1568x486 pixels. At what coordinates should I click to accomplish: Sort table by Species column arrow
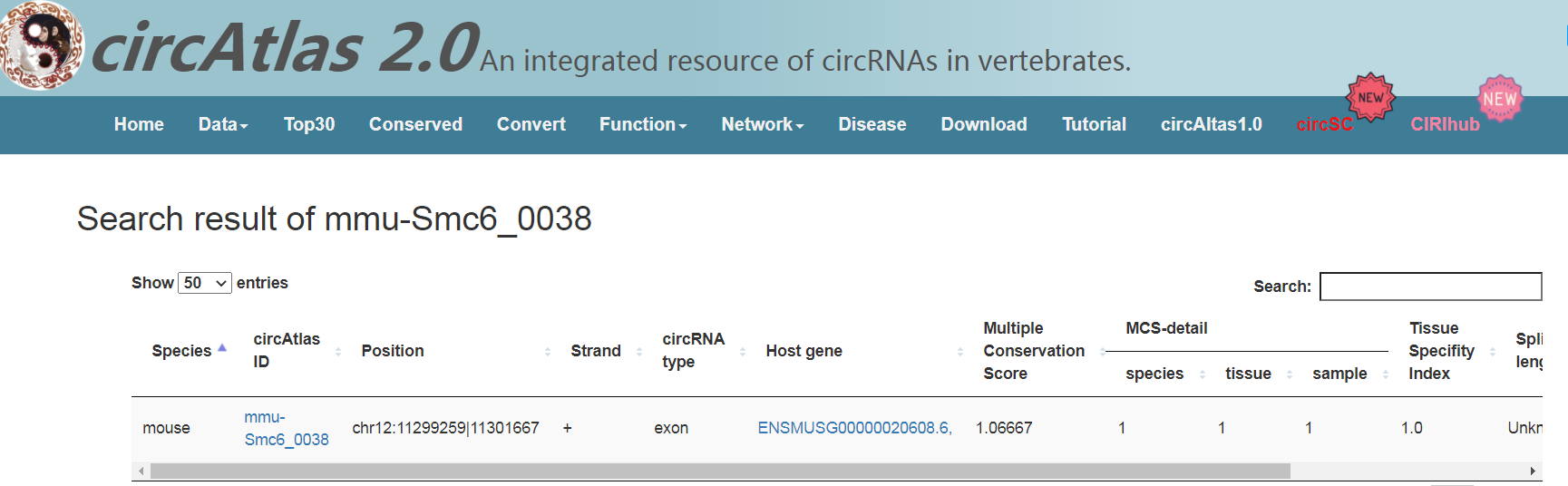(x=222, y=349)
